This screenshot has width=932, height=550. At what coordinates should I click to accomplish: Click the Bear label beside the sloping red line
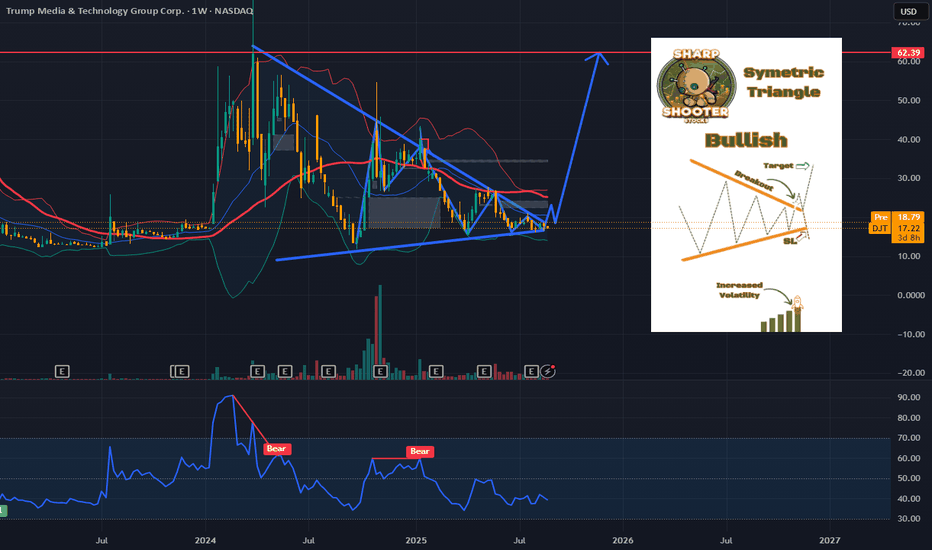pos(276,449)
